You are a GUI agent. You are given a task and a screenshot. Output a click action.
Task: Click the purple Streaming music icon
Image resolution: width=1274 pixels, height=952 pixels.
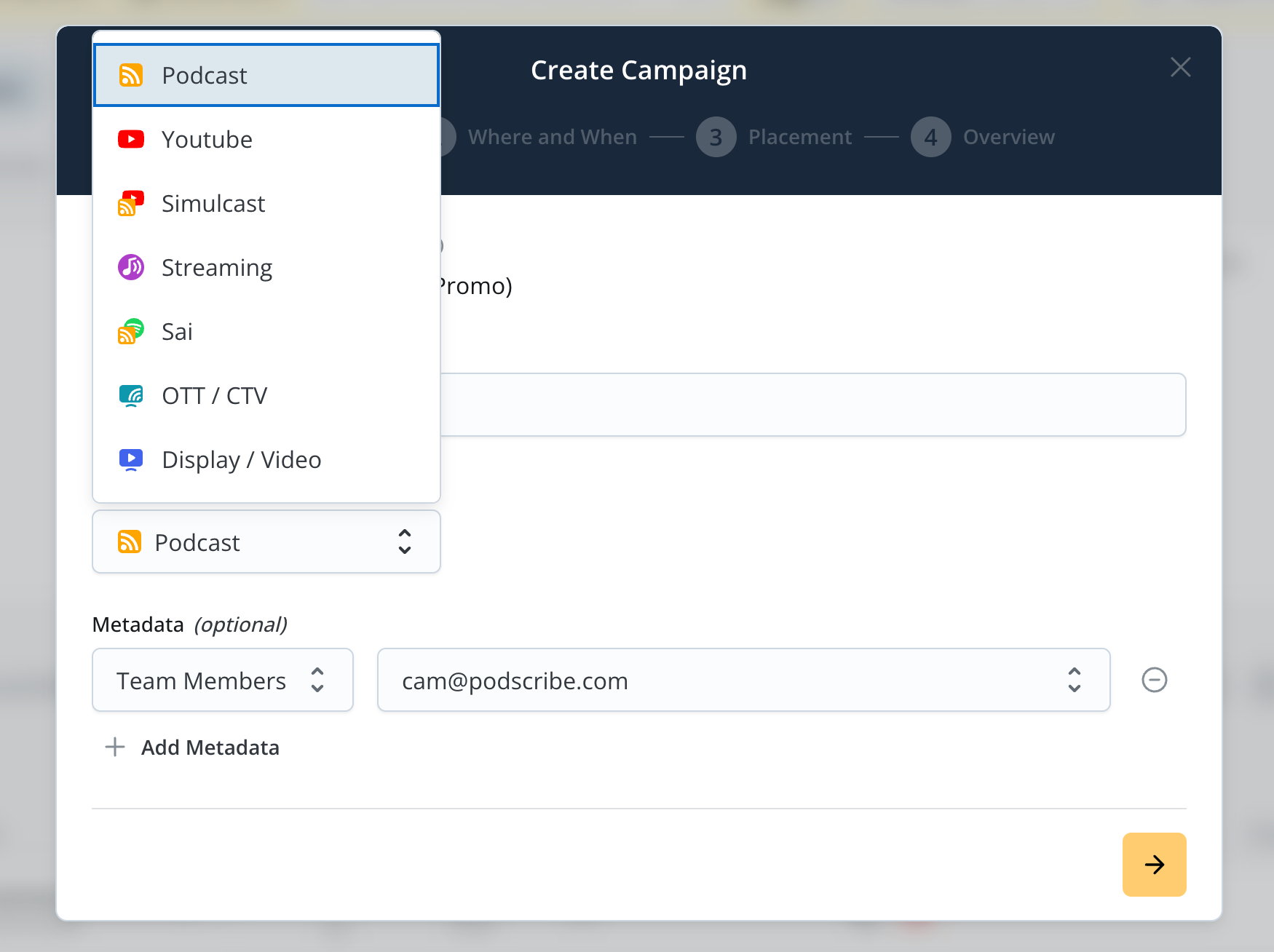tap(131, 267)
